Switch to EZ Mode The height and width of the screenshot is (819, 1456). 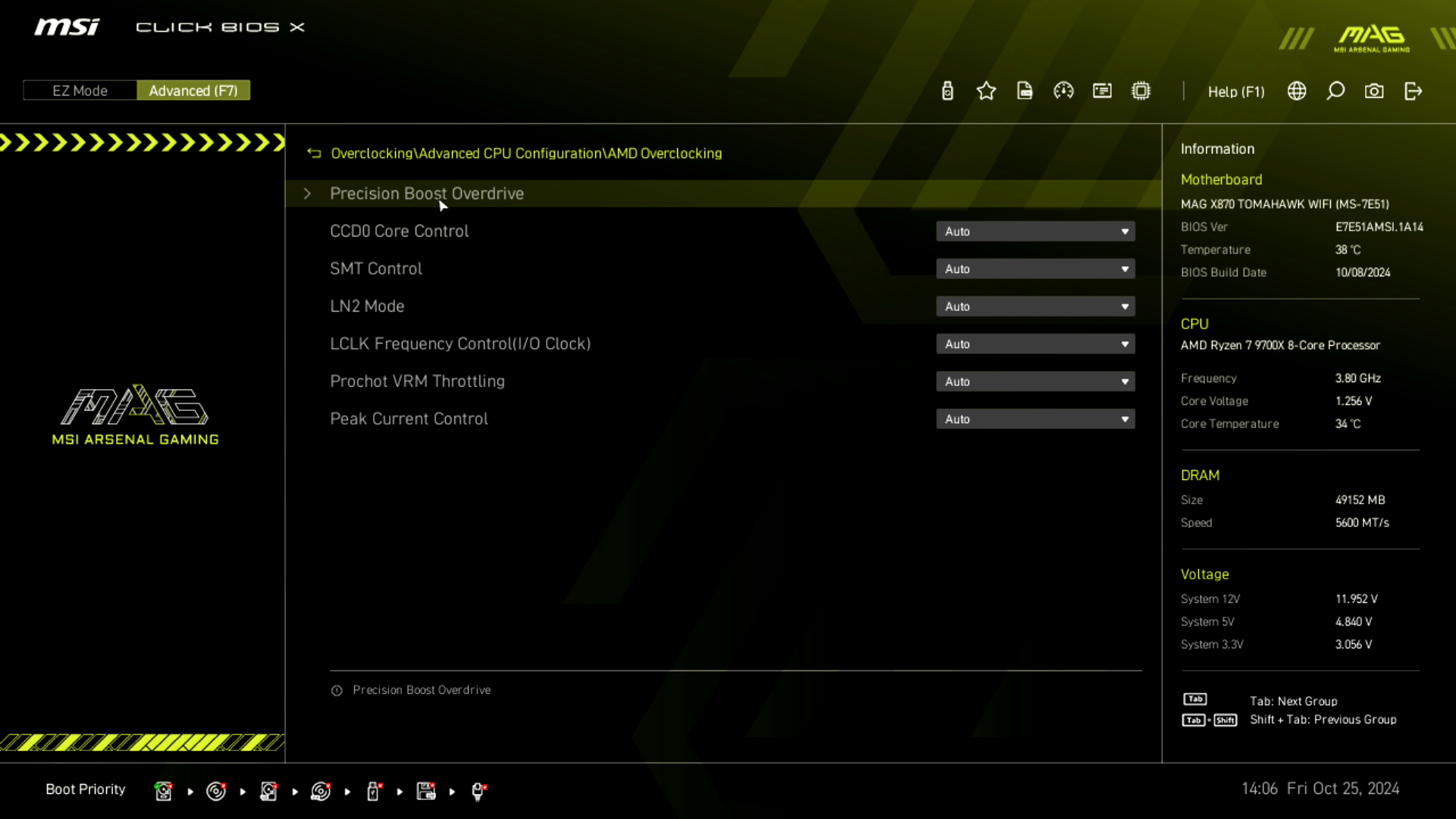click(80, 90)
